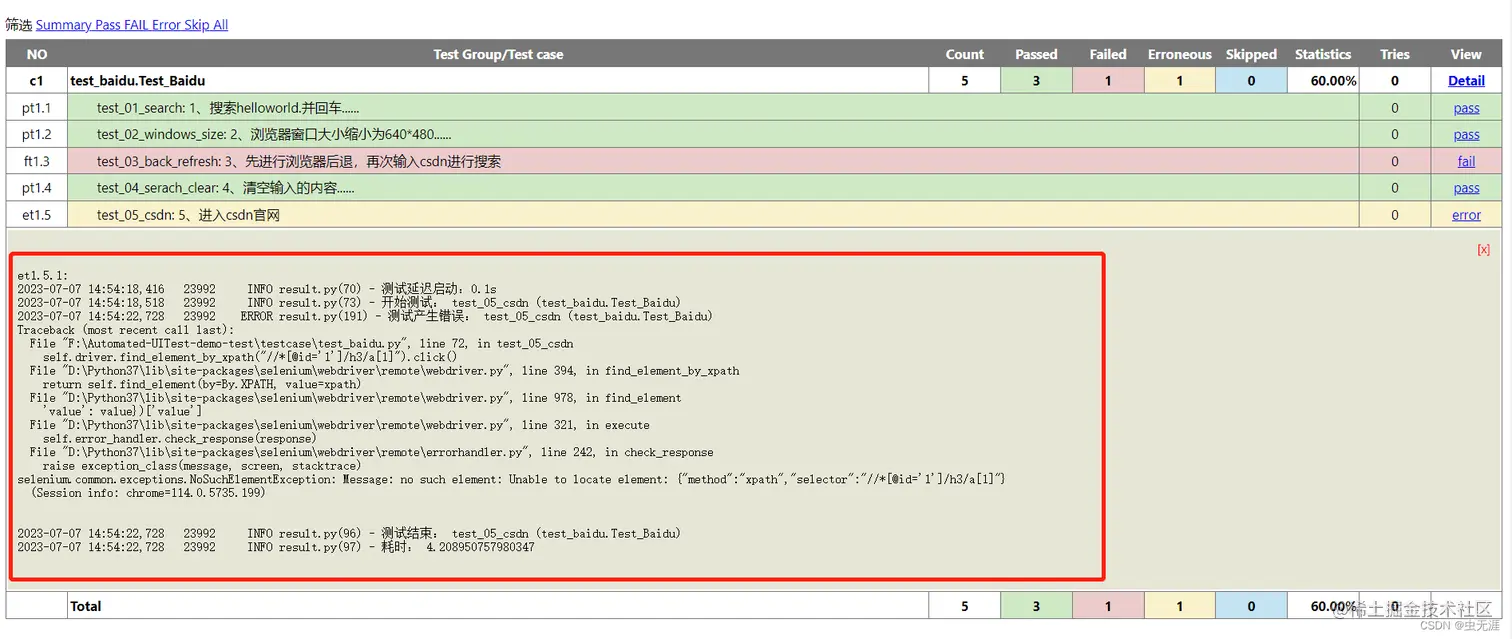Image resolution: width=1512 pixels, height=639 pixels.
Task: Filter results by the Summary link
Action: (x=64, y=25)
